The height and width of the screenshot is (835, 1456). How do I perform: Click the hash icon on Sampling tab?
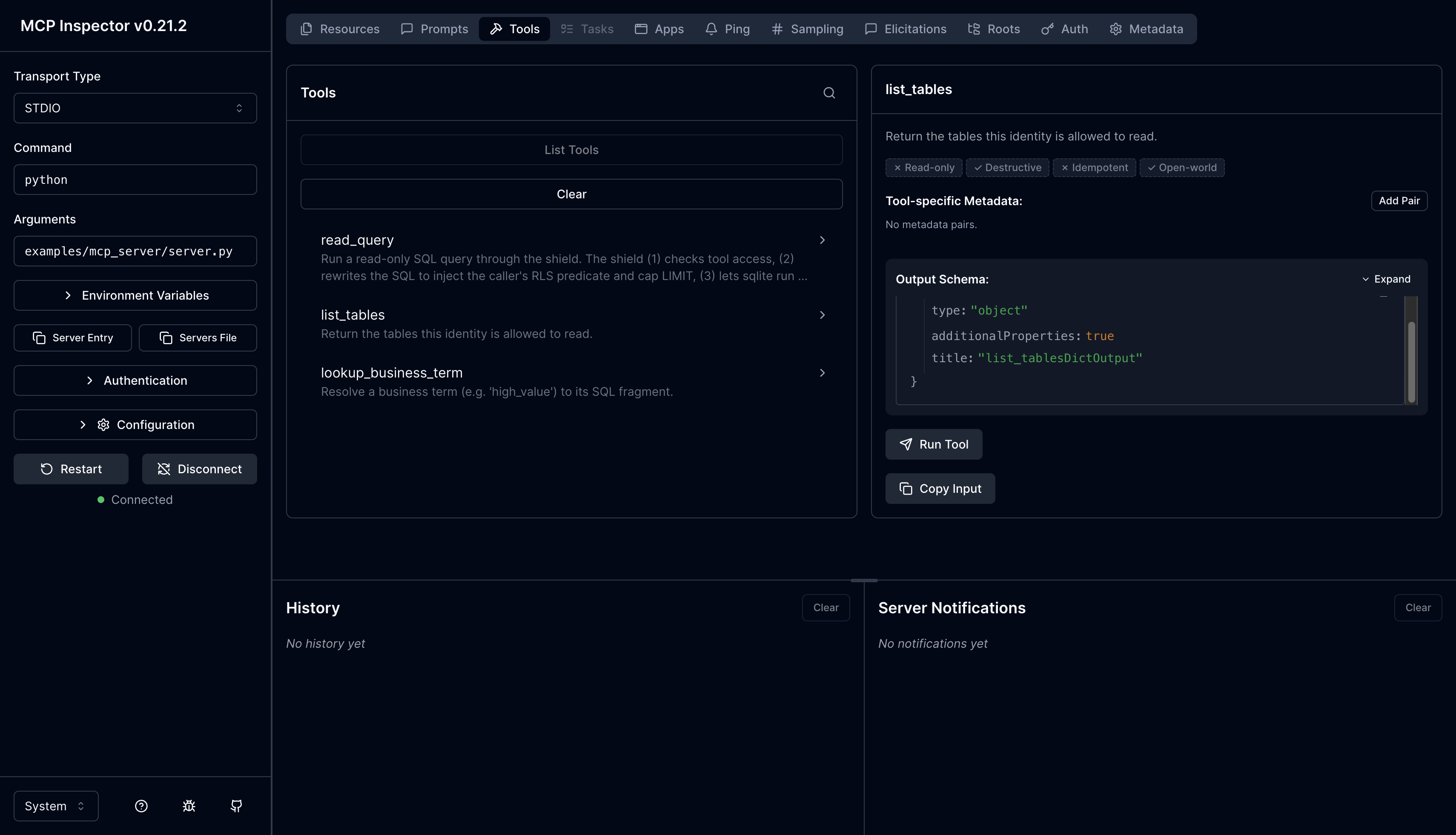(x=777, y=29)
